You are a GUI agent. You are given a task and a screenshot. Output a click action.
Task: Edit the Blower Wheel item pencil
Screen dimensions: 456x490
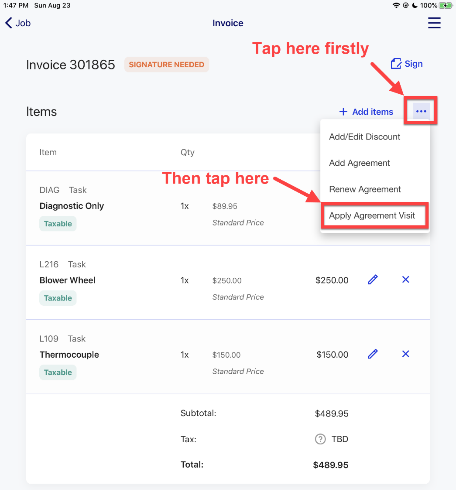pos(373,279)
